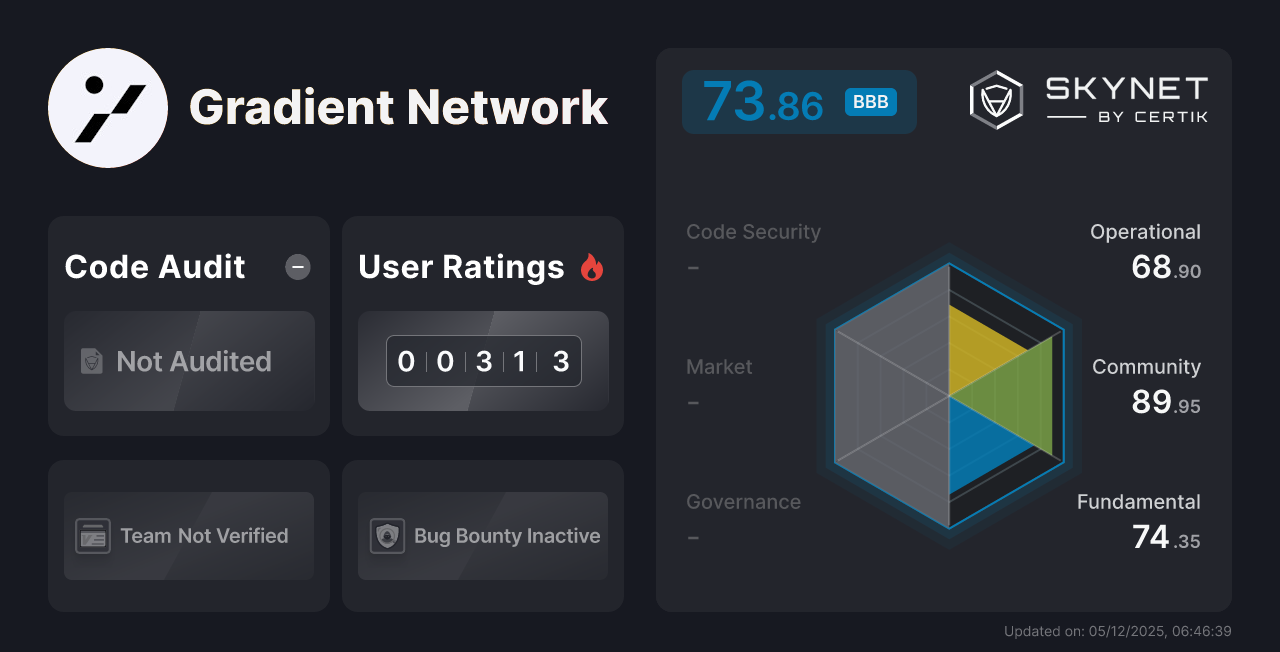The image size is (1280, 652).
Task: Select the ID card icon in Team Not Verified
Action: [x=94, y=536]
